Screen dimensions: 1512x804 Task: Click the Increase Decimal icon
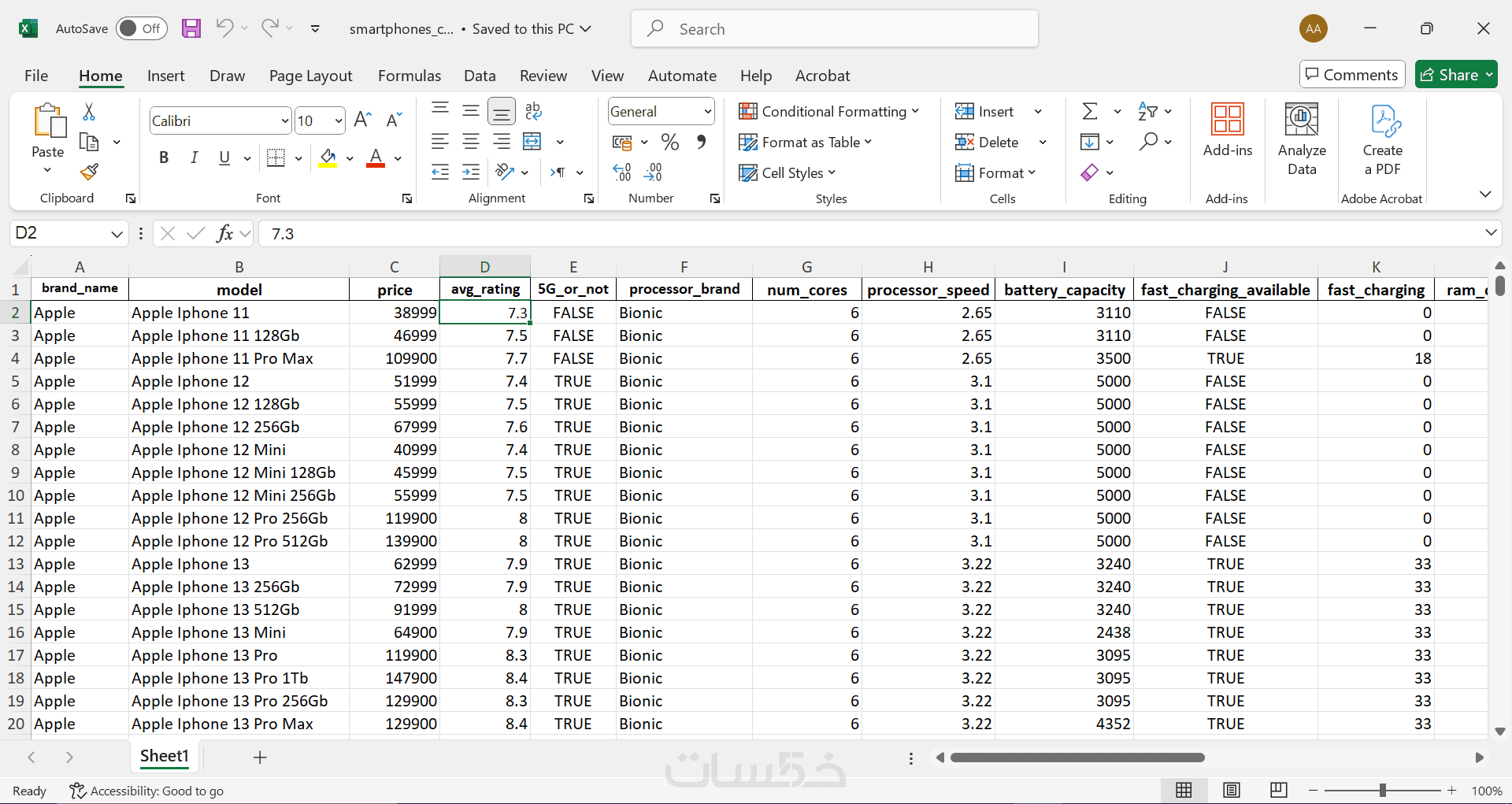point(622,172)
